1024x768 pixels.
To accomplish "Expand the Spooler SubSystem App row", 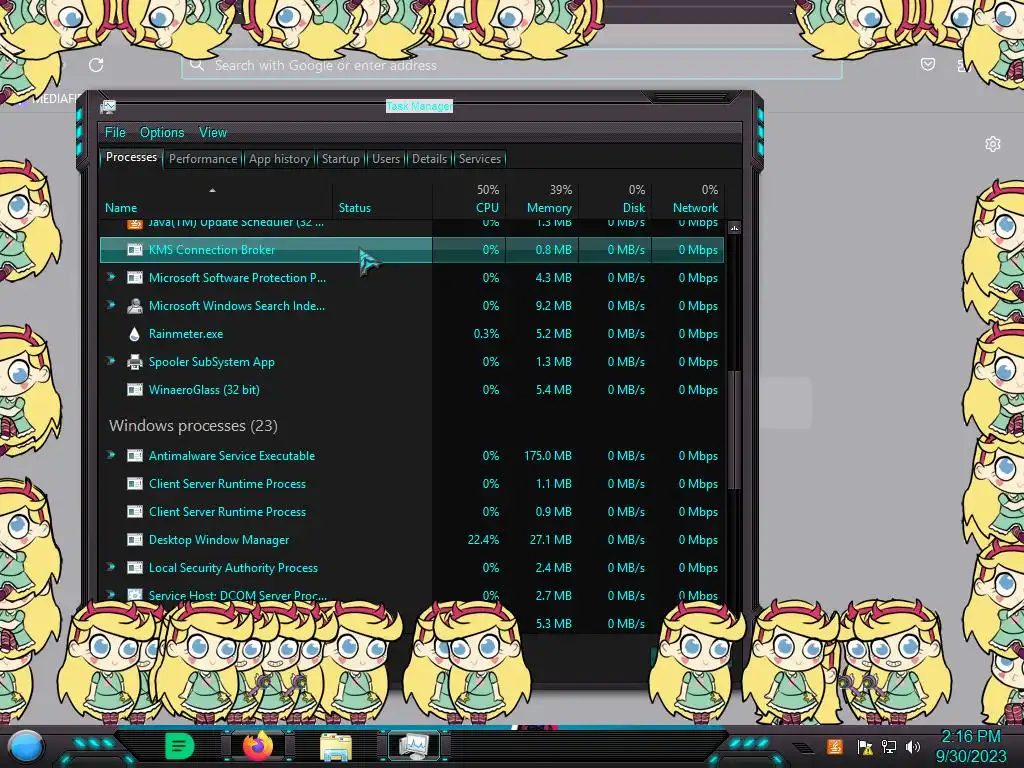I will [111, 360].
